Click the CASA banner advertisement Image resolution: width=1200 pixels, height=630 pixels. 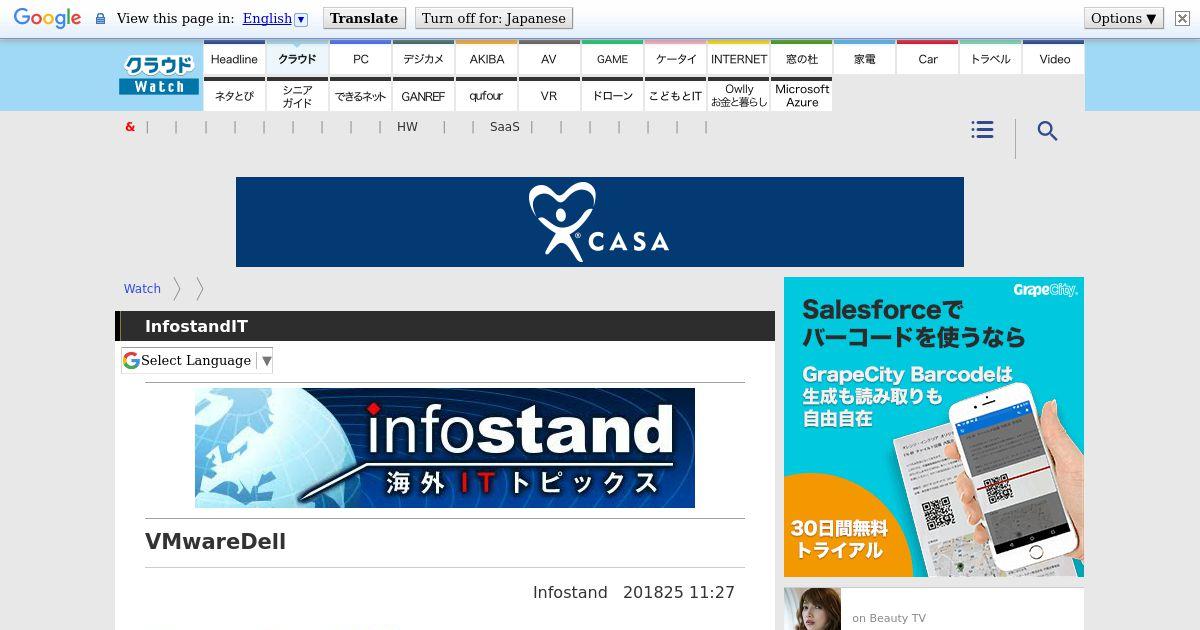click(x=600, y=222)
